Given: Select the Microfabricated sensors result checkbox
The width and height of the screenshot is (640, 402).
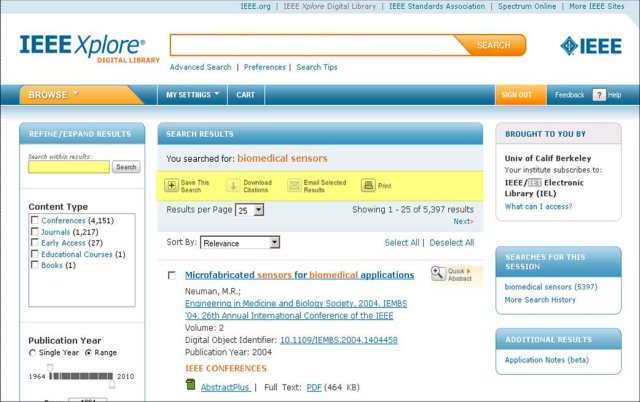Looking at the screenshot, I should [x=172, y=275].
